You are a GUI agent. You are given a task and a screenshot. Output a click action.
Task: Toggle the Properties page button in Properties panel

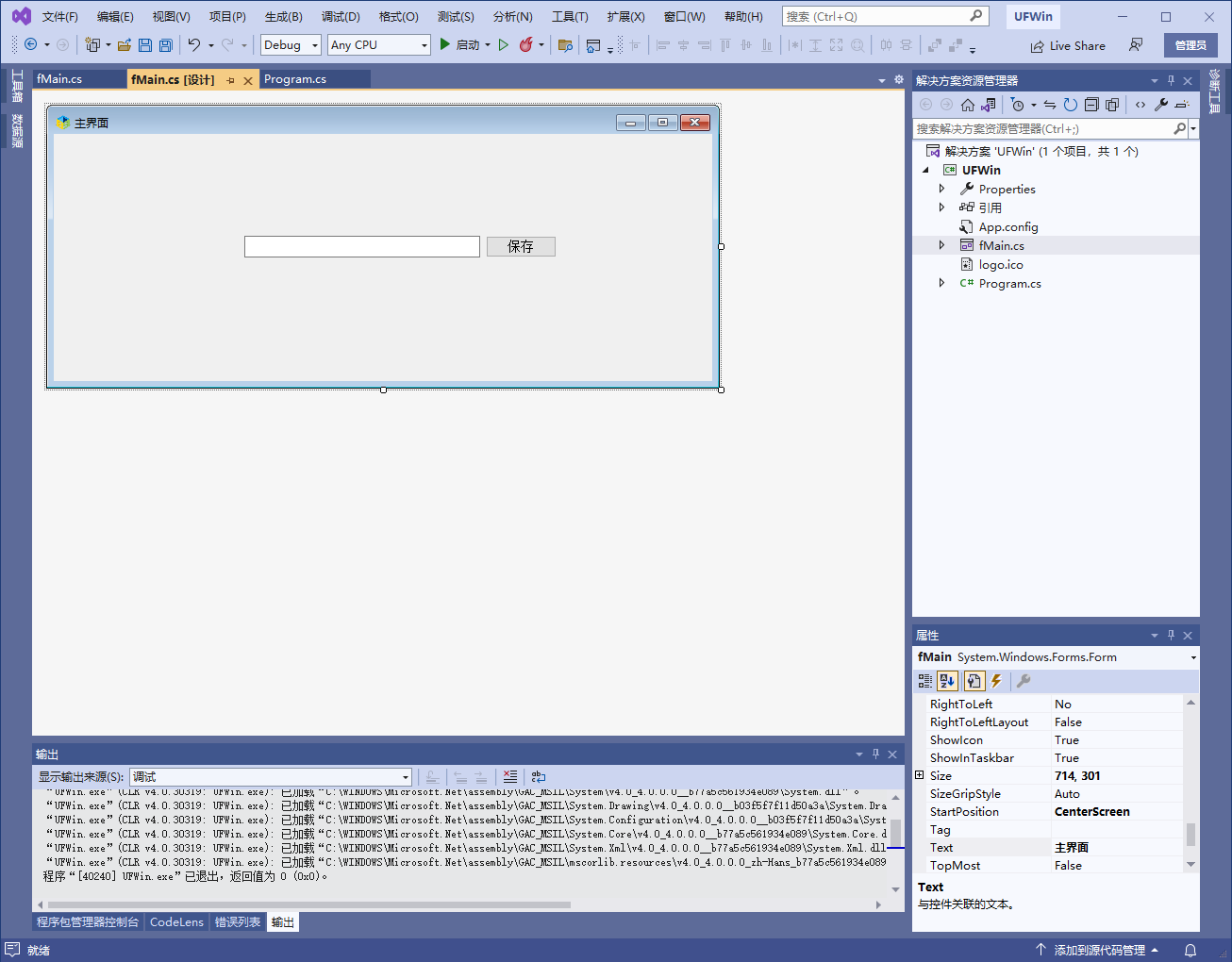[x=974, y=681]
